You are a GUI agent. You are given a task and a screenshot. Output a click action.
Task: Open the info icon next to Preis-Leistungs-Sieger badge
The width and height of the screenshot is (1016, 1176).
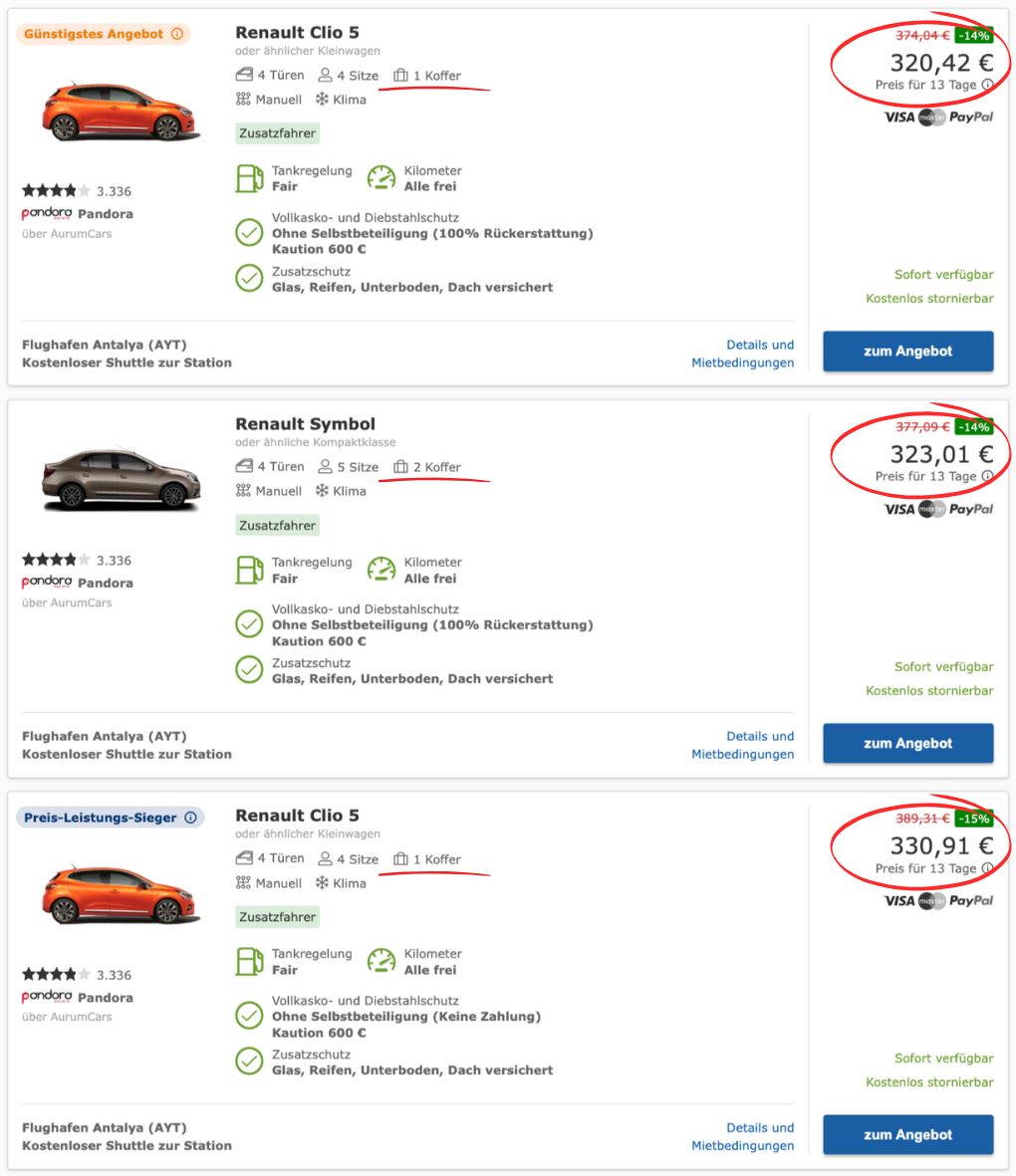click(x=190, y=815)
